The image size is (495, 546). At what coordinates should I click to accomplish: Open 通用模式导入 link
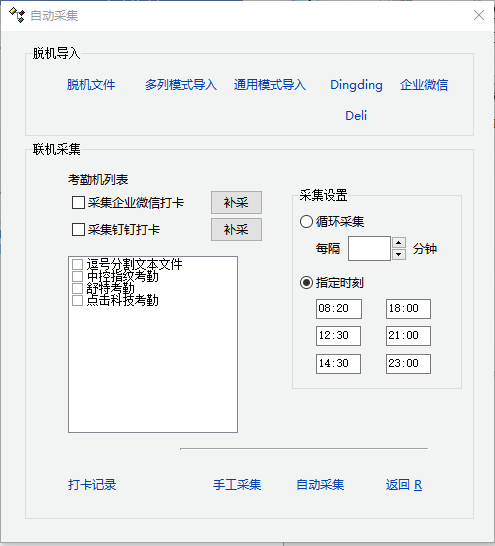point(270,85)
